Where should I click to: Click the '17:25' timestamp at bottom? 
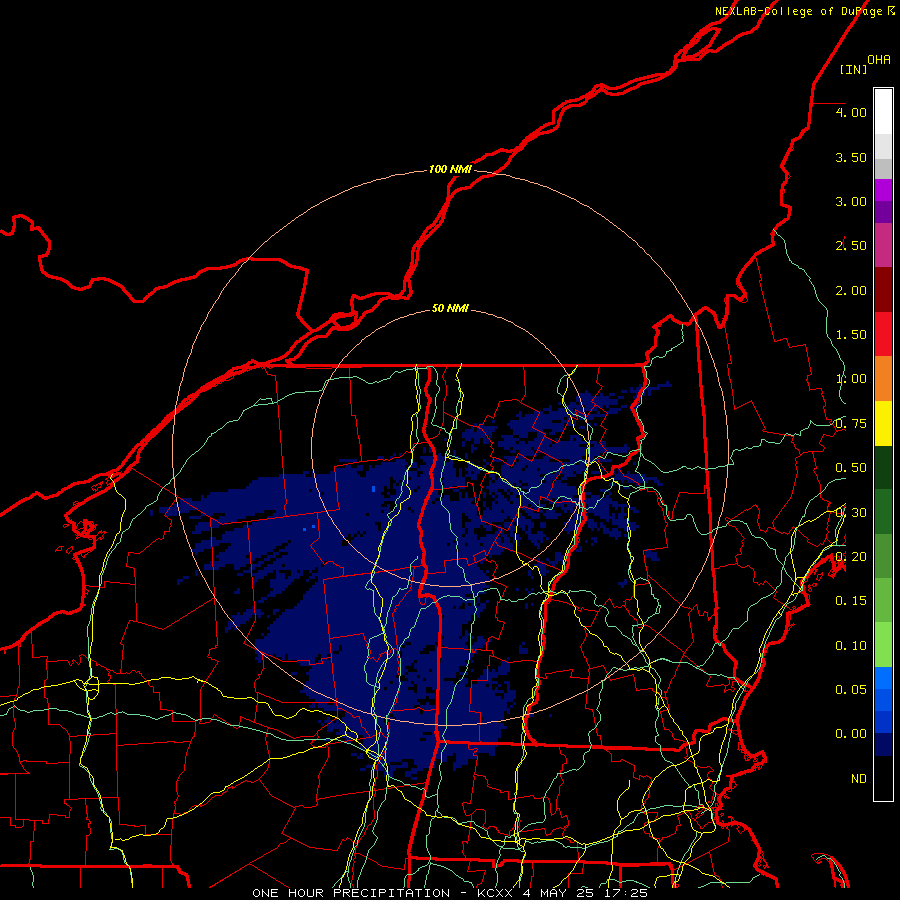pos(626,893)
